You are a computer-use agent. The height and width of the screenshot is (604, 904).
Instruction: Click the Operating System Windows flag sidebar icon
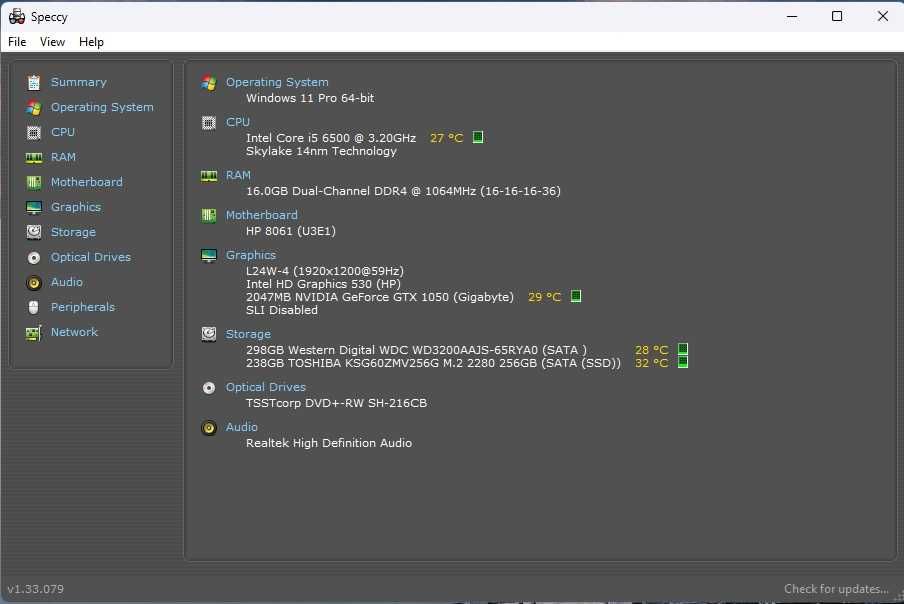tap(34, 108)
